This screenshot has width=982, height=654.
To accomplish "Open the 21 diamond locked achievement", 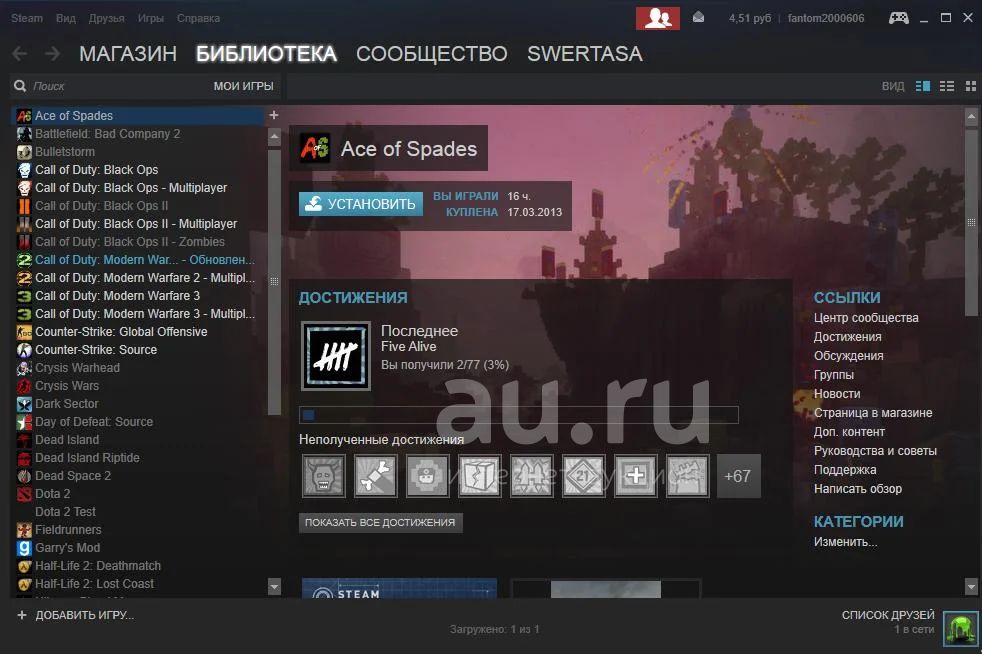I will point(584,476).
